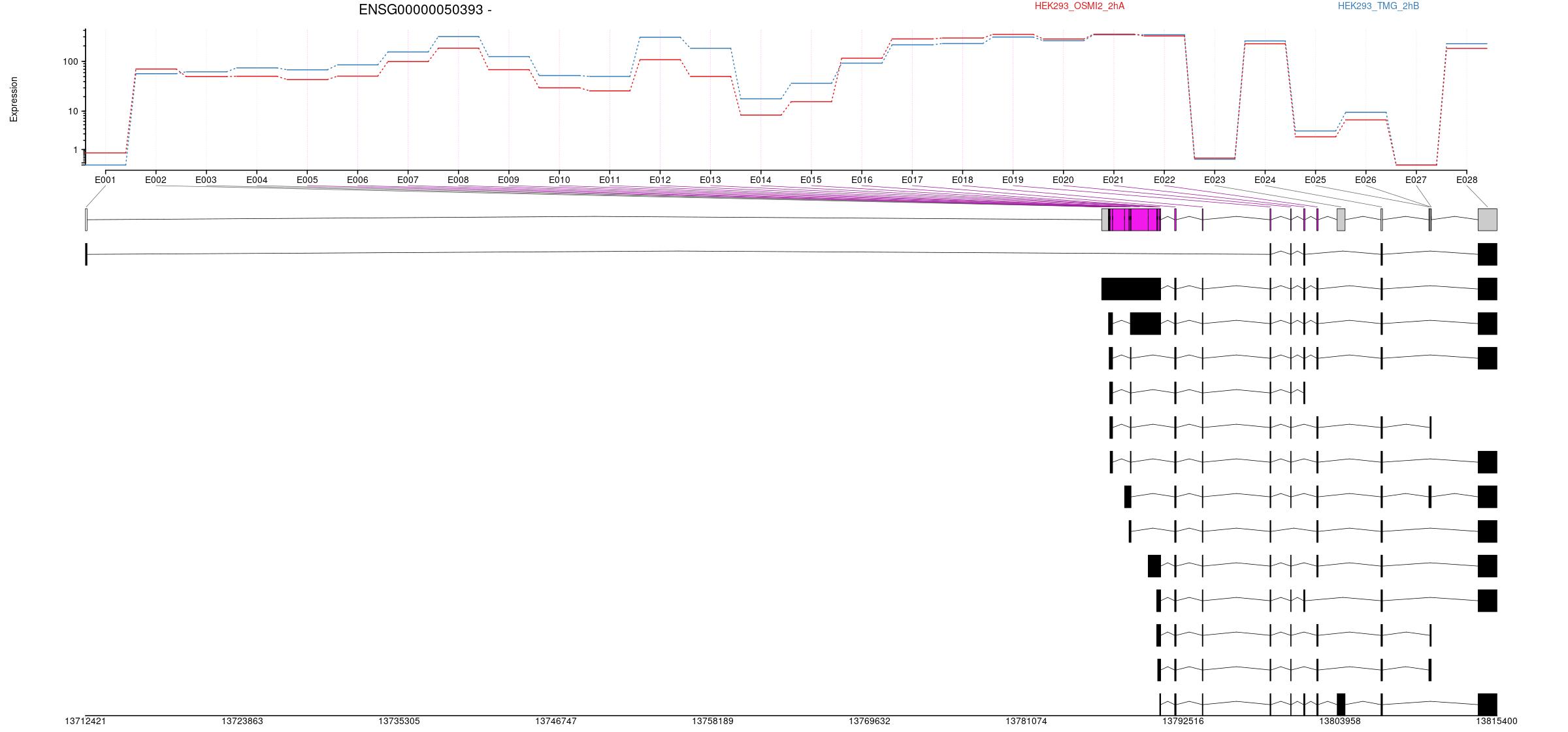Click genomic coordinate 13746747
Viewport: 1568px width, 732px height.
tap(556, 721)
